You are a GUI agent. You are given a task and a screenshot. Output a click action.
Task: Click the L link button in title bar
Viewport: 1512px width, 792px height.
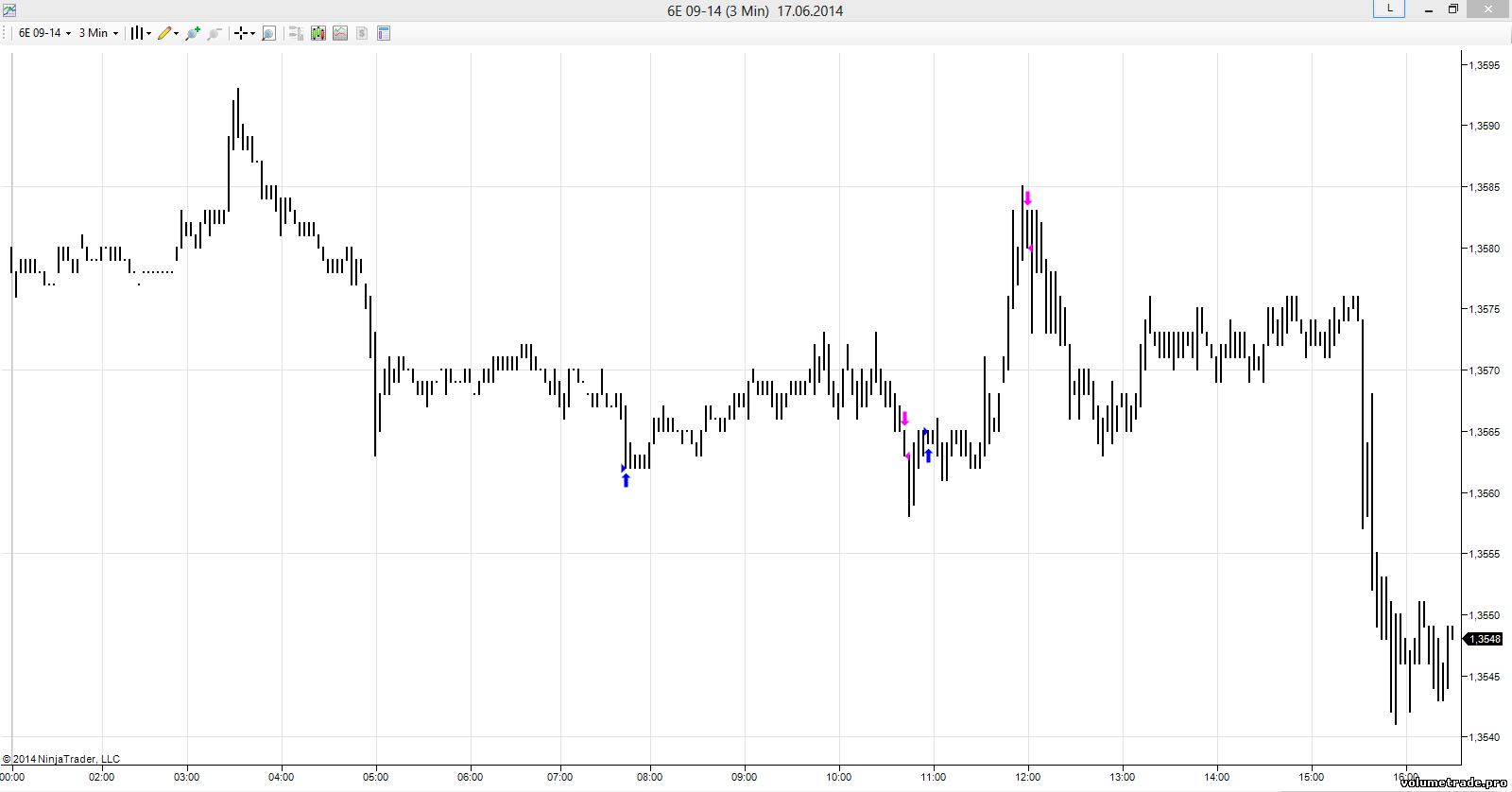(1389, 9)
